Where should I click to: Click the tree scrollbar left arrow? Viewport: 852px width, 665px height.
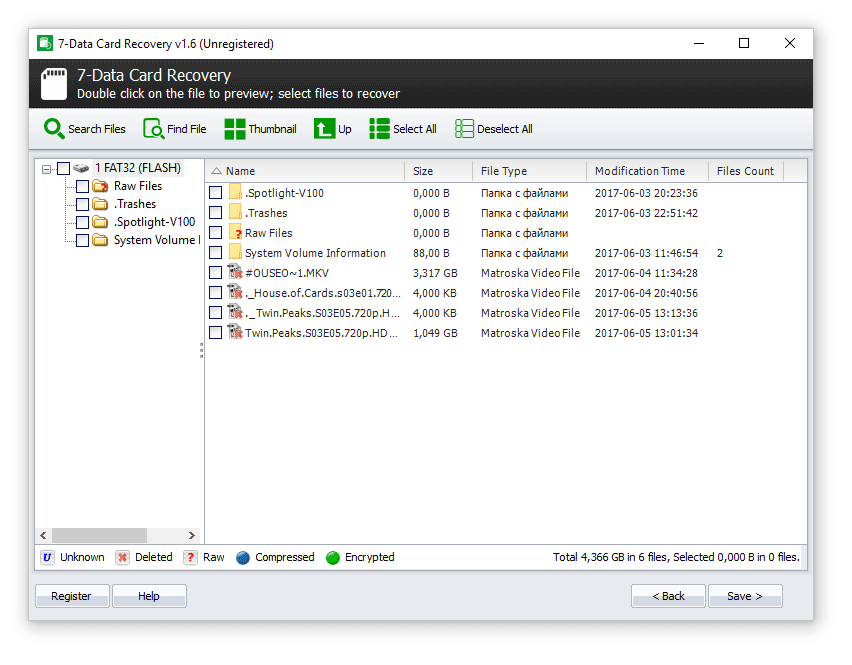[x=43, y=535]
